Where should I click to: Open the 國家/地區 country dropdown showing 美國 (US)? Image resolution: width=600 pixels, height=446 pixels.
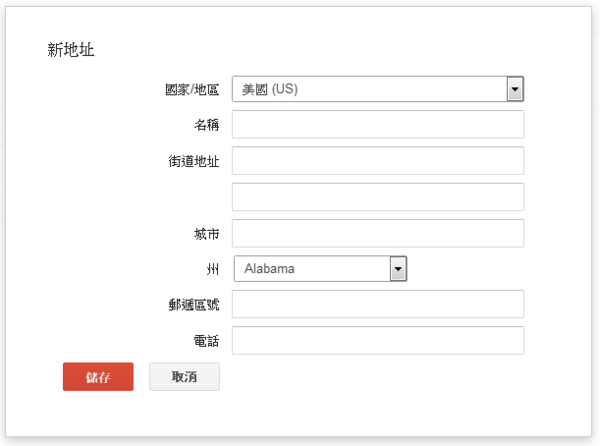click(x=368, y=89)
